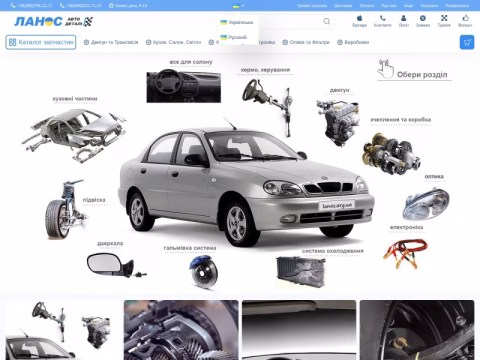Viewport: 480px width, 360px height.
Task: Click the ЛАНОС Авто Деталі logo
Action: pyautogui.click(x=53, y=22)
